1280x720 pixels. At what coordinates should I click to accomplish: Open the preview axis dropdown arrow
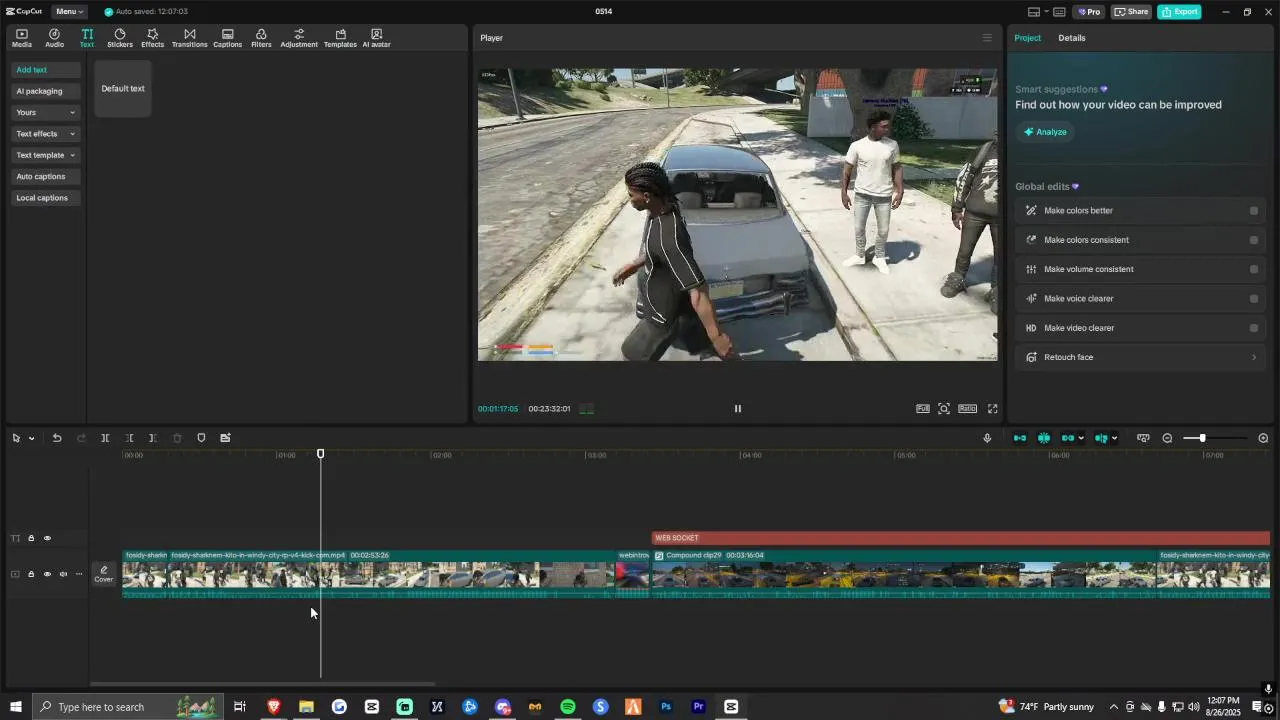[x=1114, y=438]
